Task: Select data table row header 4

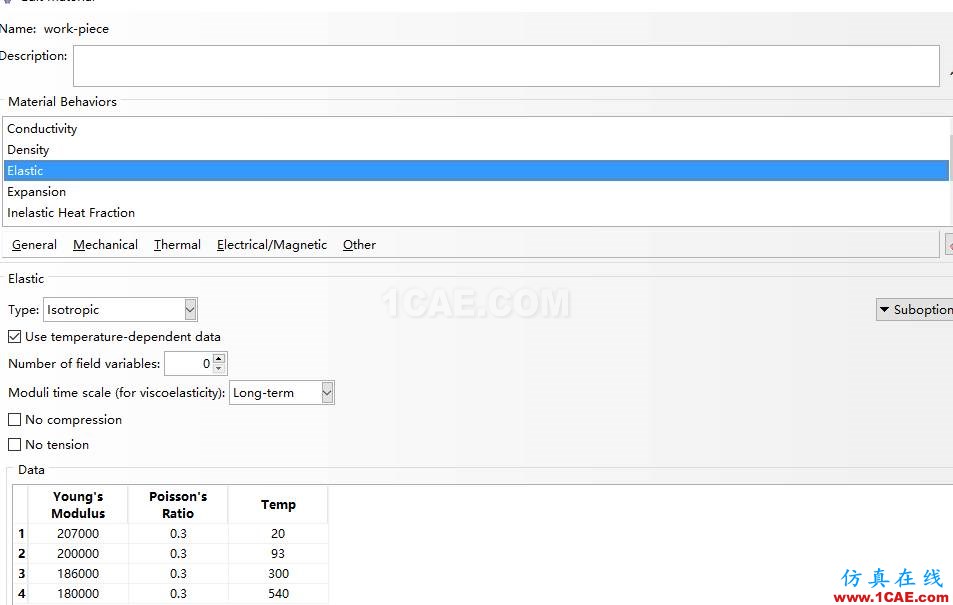Action: tap(21, 594)
